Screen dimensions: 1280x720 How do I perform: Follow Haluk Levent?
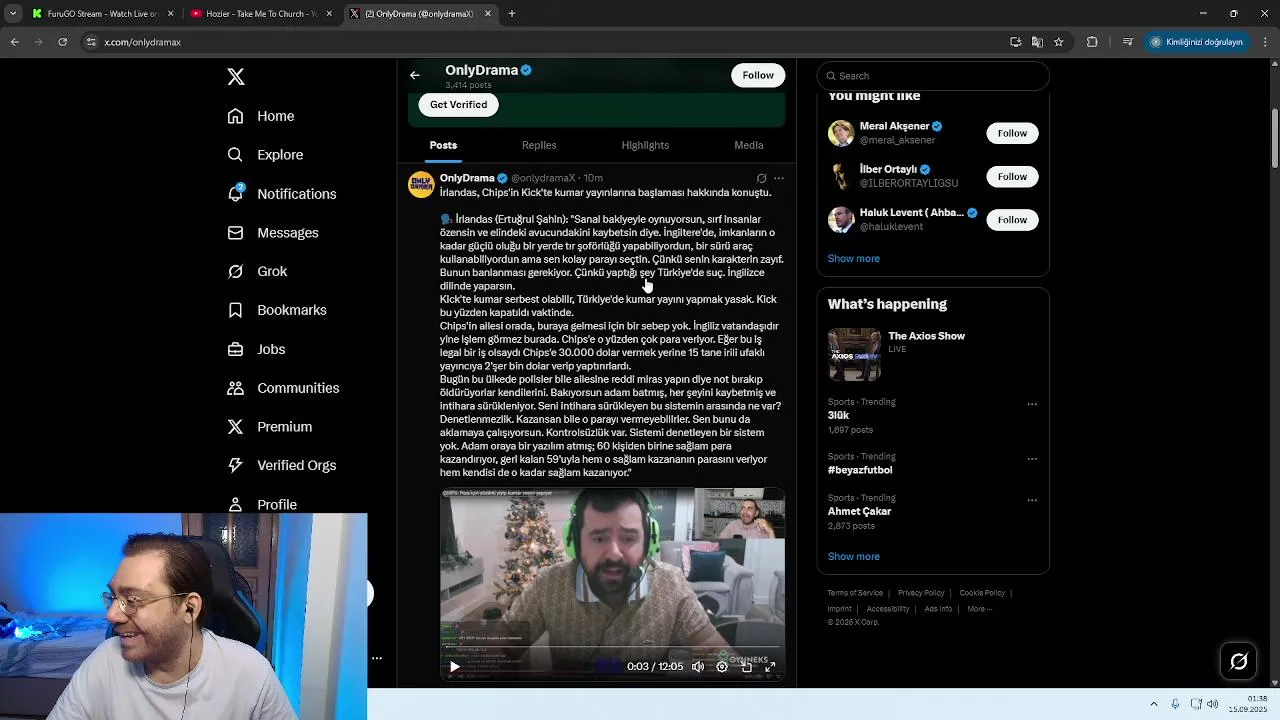point(1012,220)
